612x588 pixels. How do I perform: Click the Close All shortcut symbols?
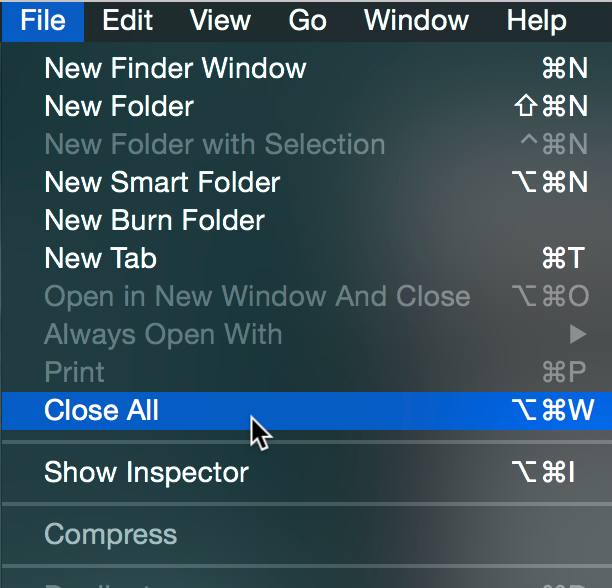(553, 410)
